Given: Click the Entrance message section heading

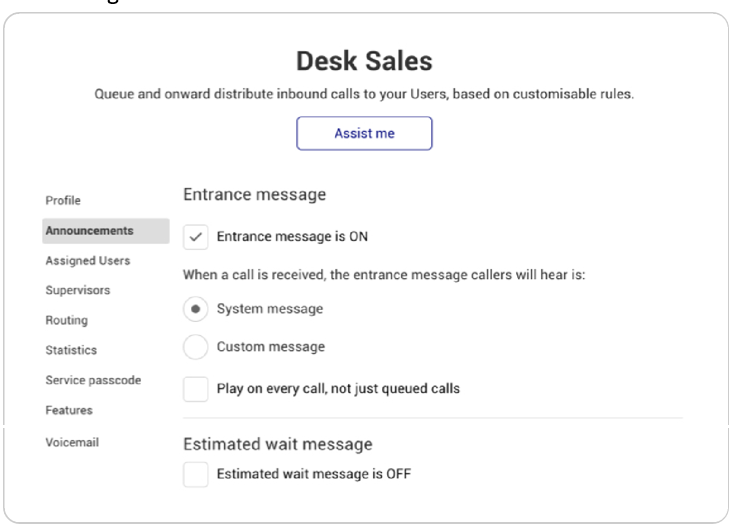Looking at the screenshot, I should [255, 195].
